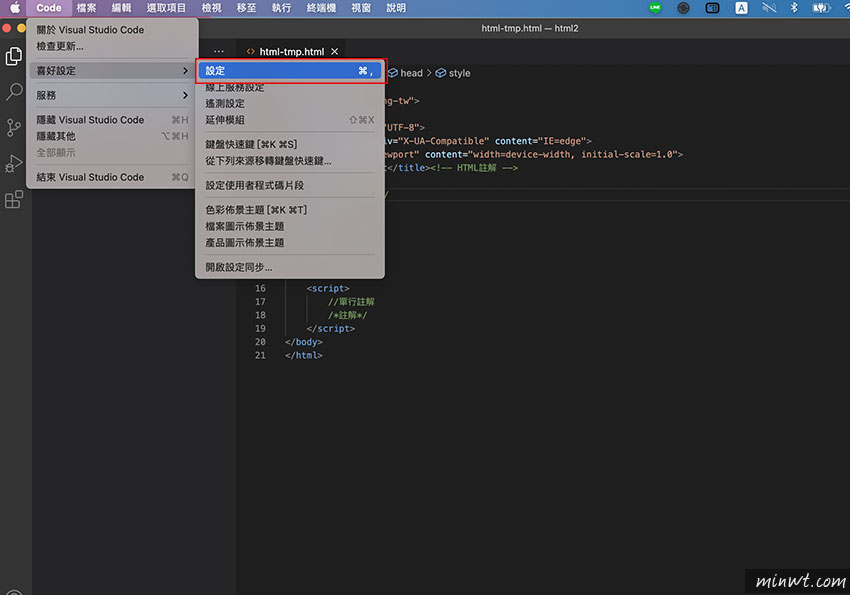This screenshot has height=595, width=850.
Task: Click the head breadcrumb item
Action: click(405, 73)
